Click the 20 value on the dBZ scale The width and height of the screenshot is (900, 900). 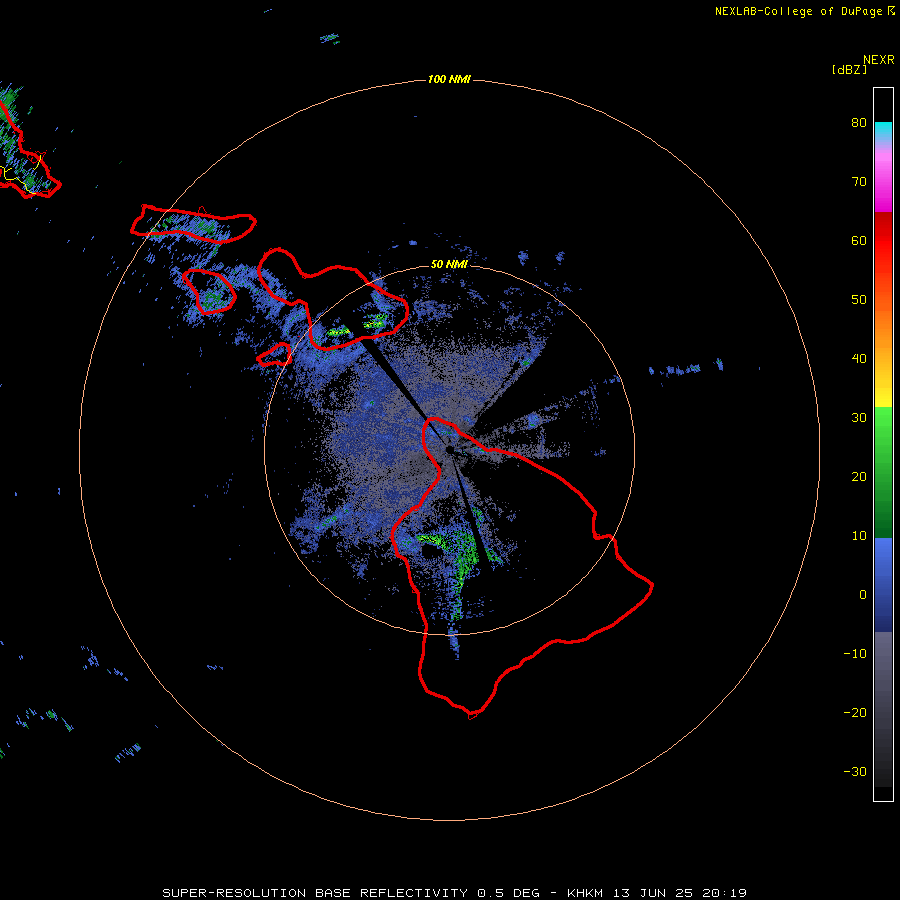tap(859, 476)
